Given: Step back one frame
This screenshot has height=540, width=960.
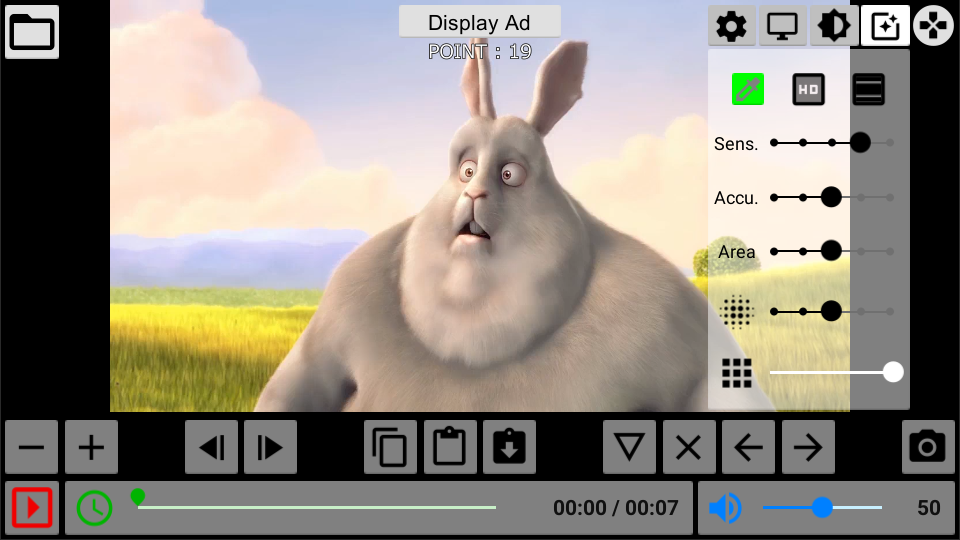Looking at the screenshot, I should (x=211, y=447).
